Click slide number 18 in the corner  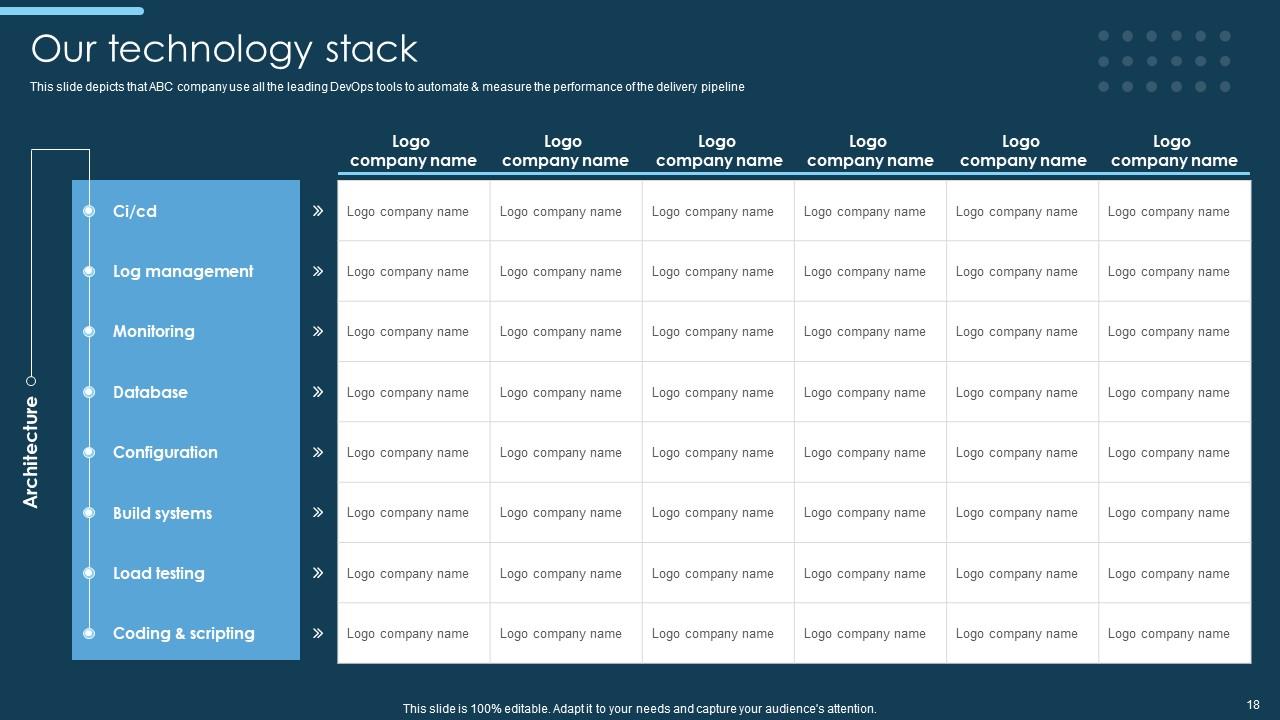click(1253, 704)
